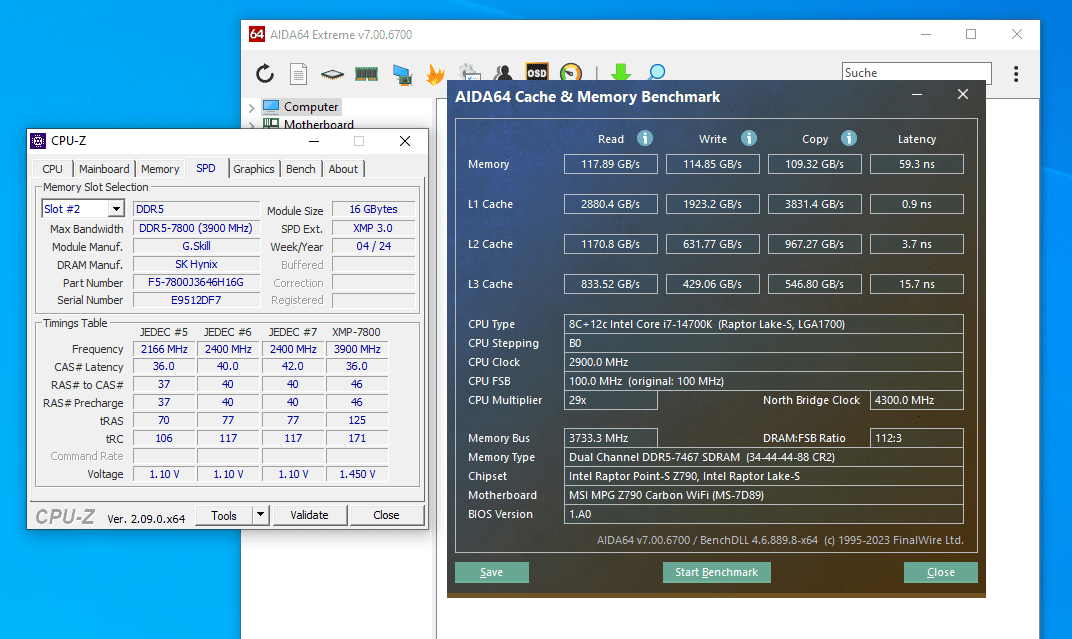The height and width of the screenshot is (639, 1072).
Task: Click the XMP-7800 voltage 1.450 V cell
Action: coord(357,474)
